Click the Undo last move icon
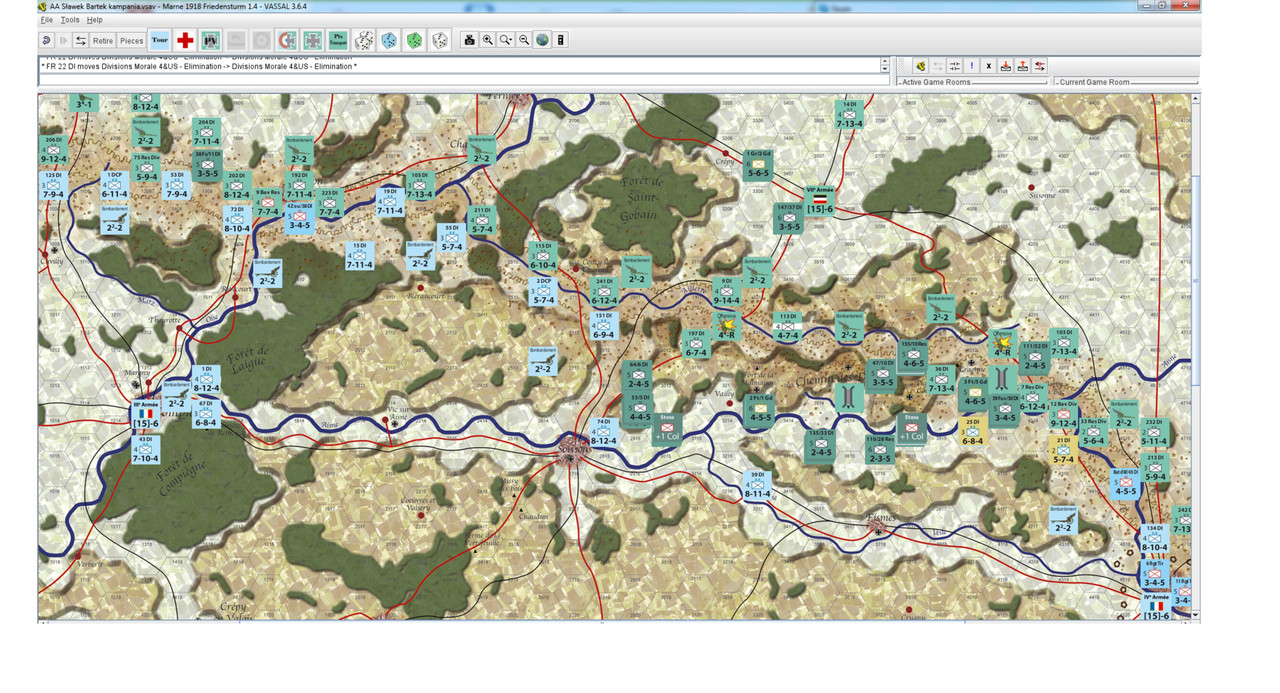Image resolution: width=1280 pixels, height=693 pixels. pyautogui.click(x=47, y=40)
